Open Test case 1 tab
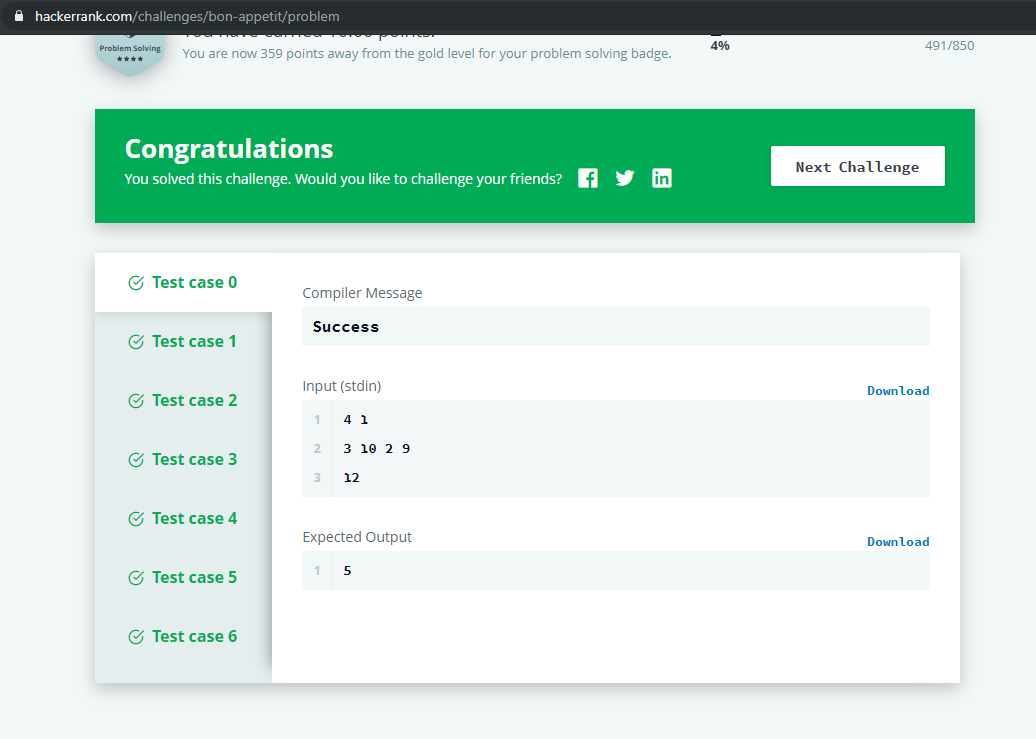Image resolution: width=1036 pixels, height=739 pixels. pyautogui.click(x=183, y=342)
